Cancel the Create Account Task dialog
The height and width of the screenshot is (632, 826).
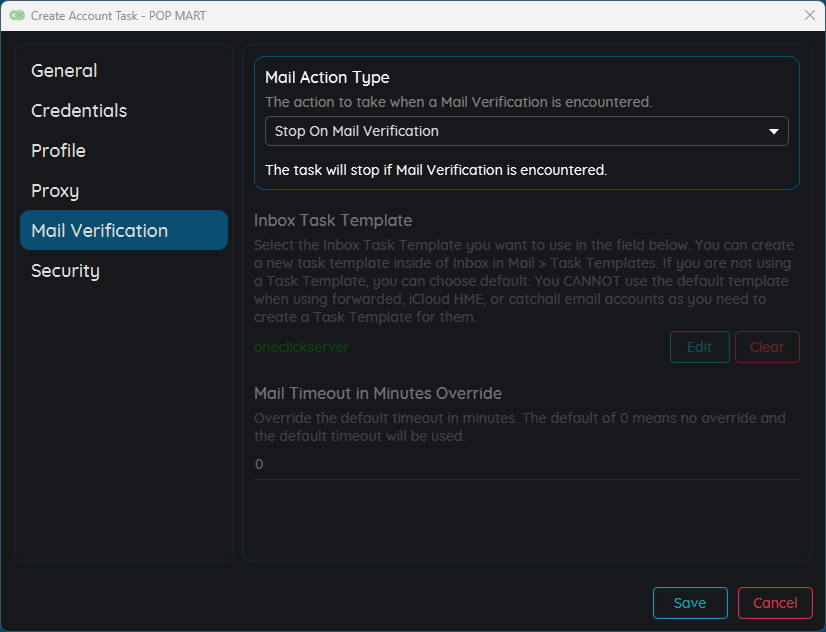[x=775, y=603]
